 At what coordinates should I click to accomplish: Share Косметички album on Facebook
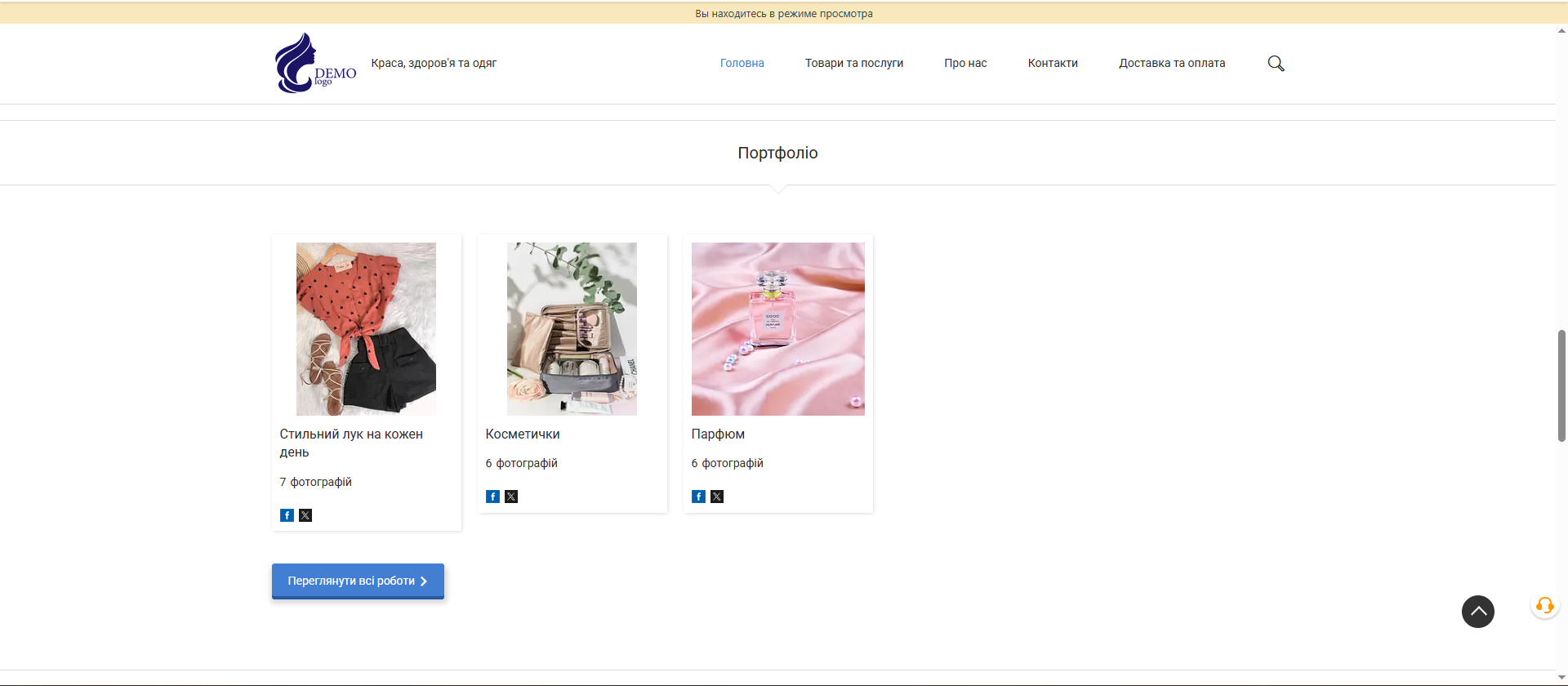(492, 497)
